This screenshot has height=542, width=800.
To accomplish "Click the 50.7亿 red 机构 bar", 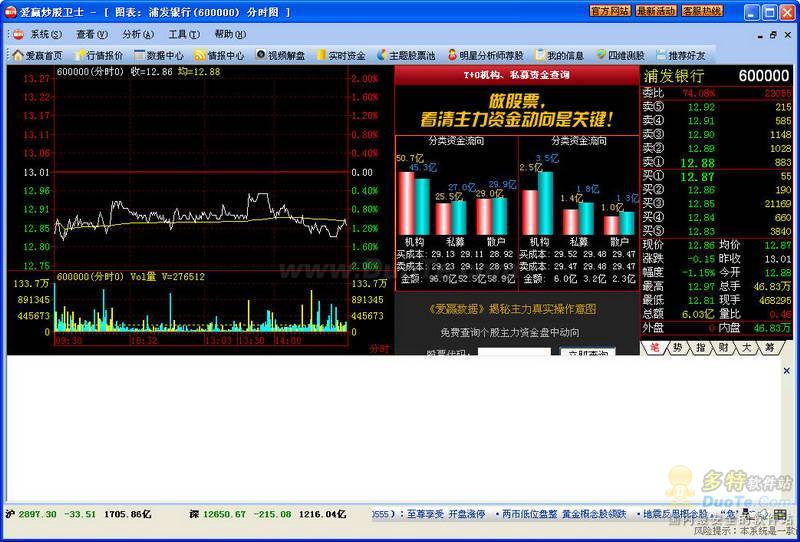I will click(x=406, y=203).
